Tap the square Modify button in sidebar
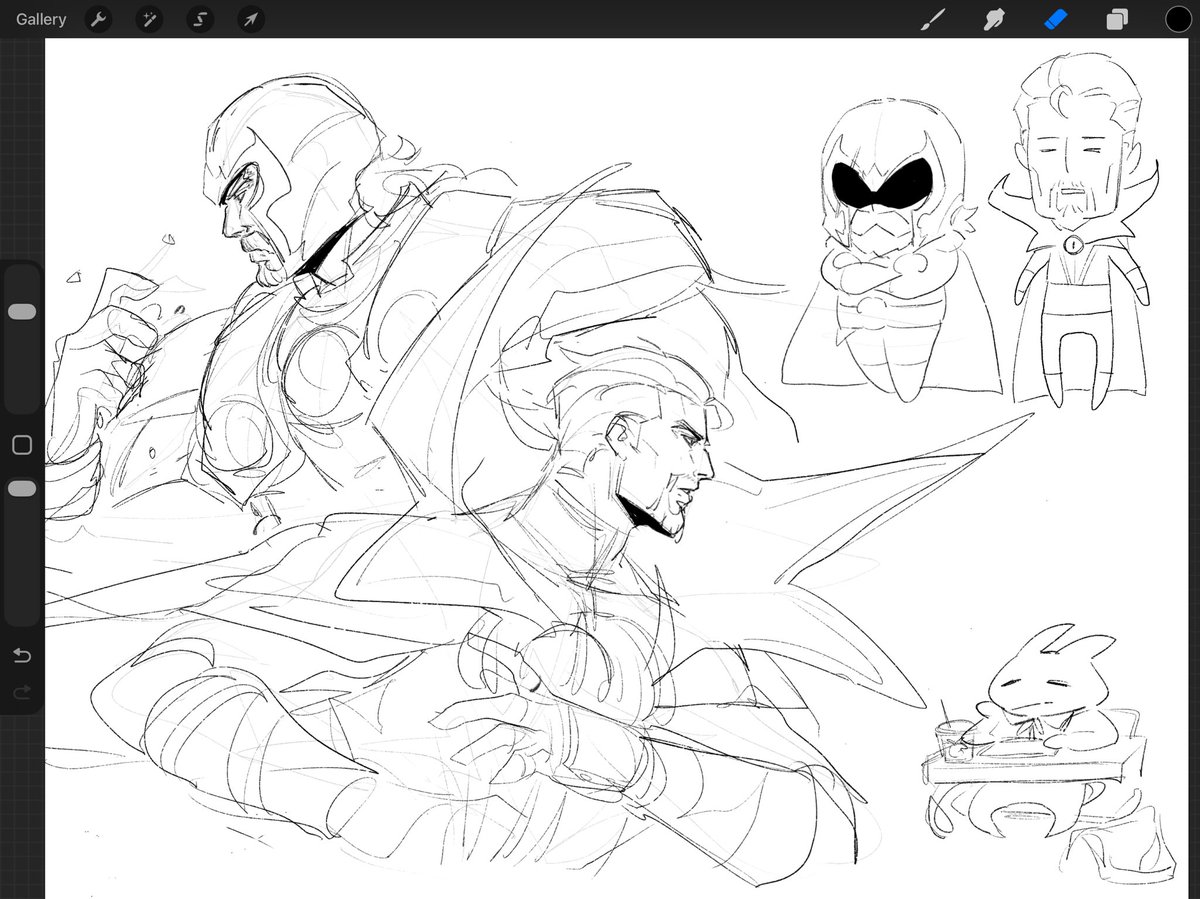 tap(22, 445)
